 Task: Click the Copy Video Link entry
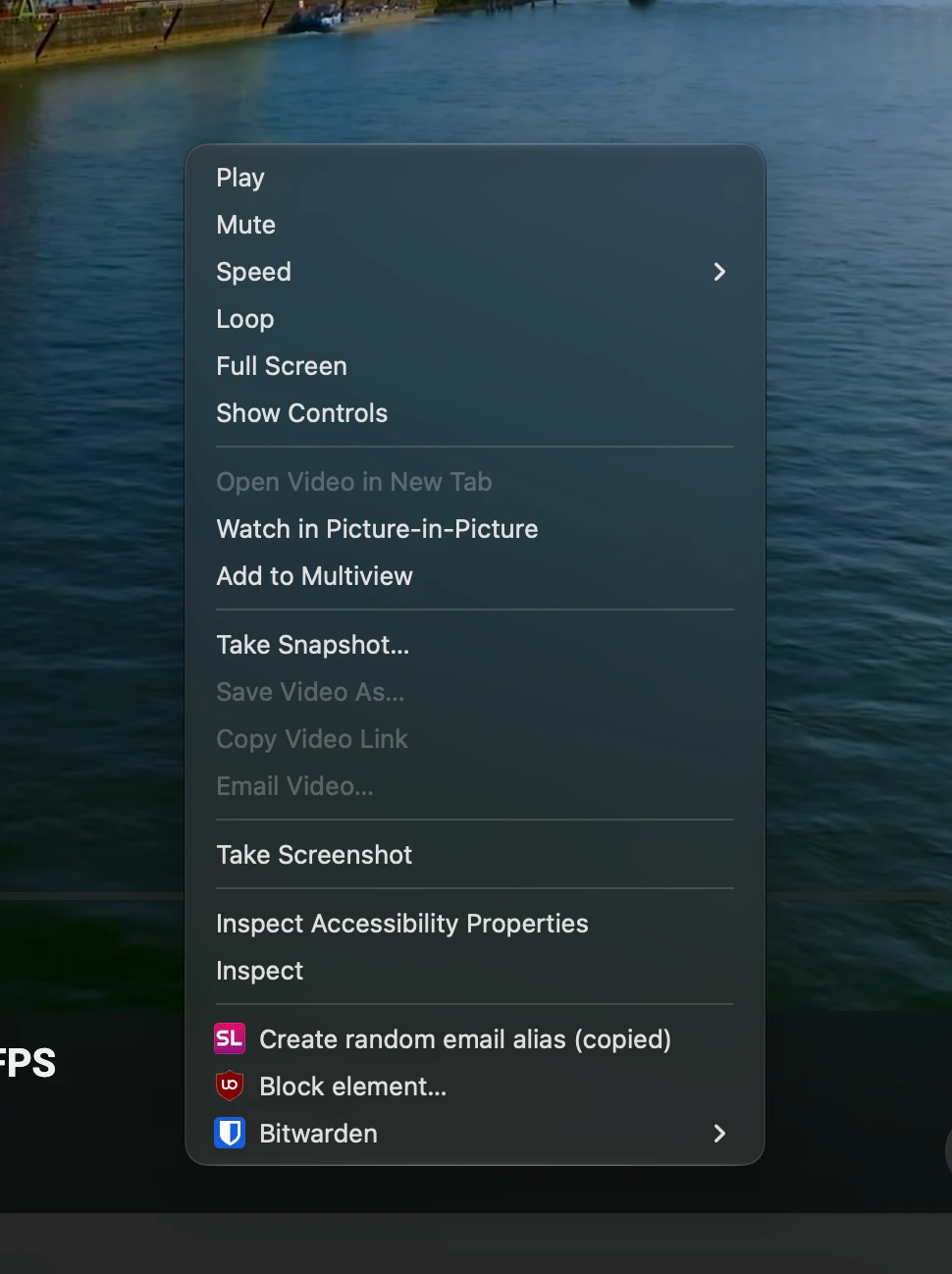pyautogui.click(x=475, y=739)
